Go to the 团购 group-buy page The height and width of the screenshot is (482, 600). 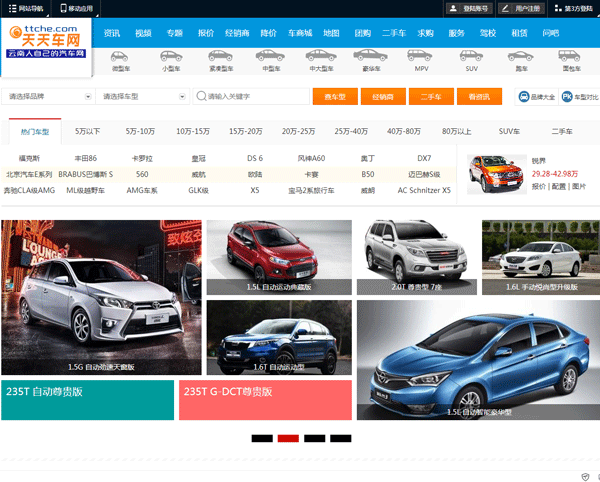362,33
